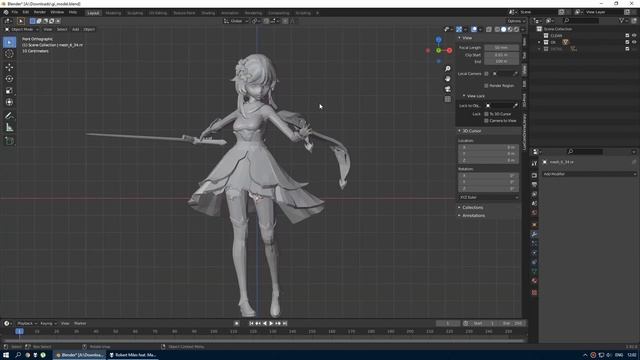640x360 pixels.
Task: Select the Scale tool
Action: click(x=9, y=91)
